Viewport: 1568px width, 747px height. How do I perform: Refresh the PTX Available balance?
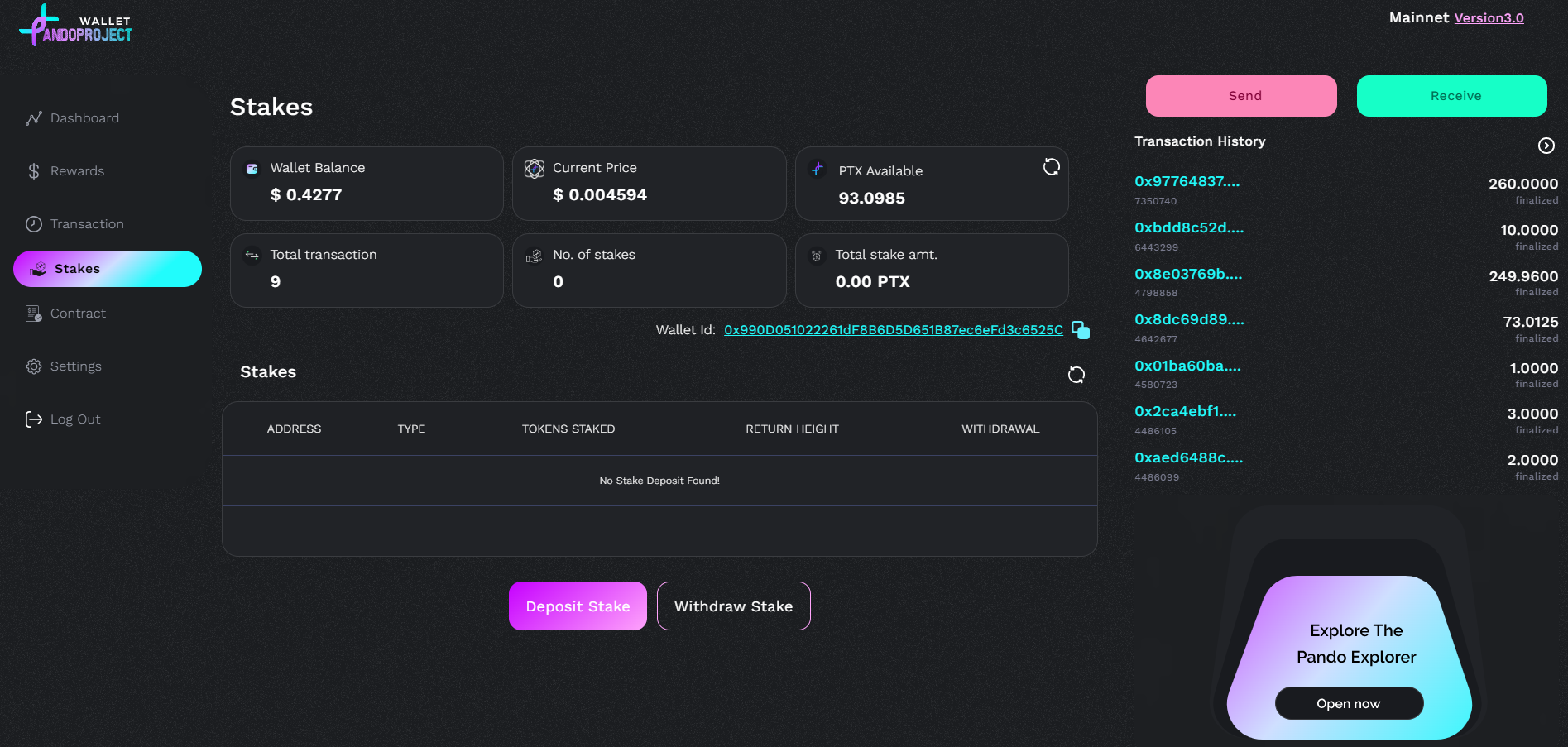pos(1051,167)
